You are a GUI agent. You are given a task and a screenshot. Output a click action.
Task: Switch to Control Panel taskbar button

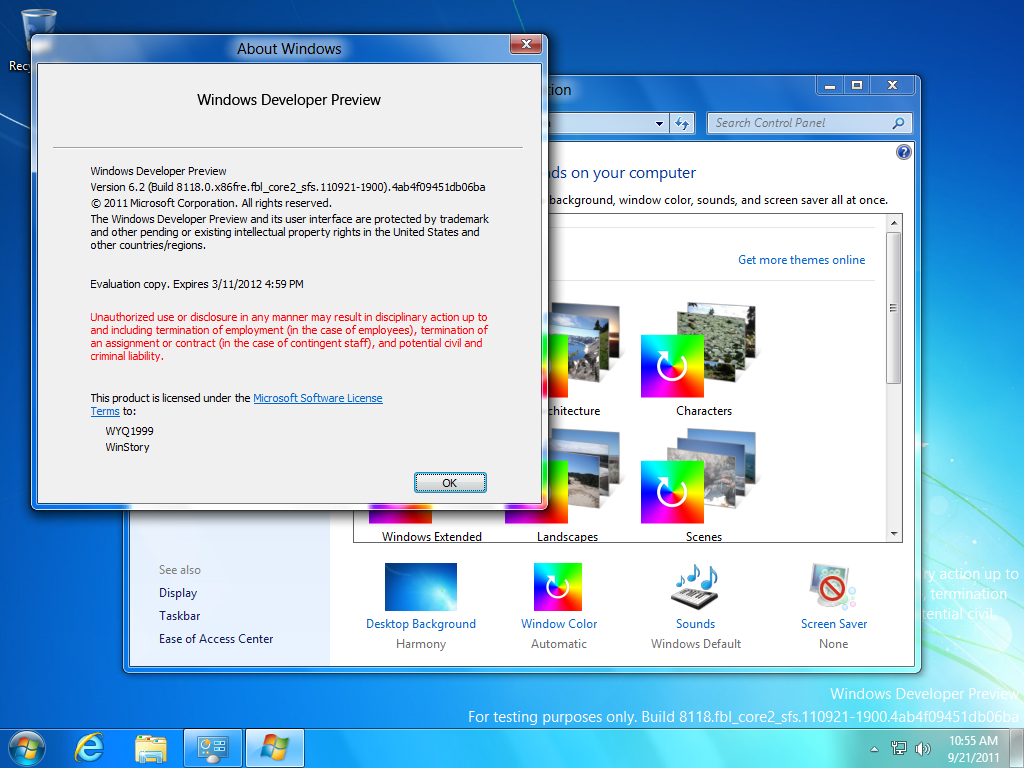[x=213, y=748]
